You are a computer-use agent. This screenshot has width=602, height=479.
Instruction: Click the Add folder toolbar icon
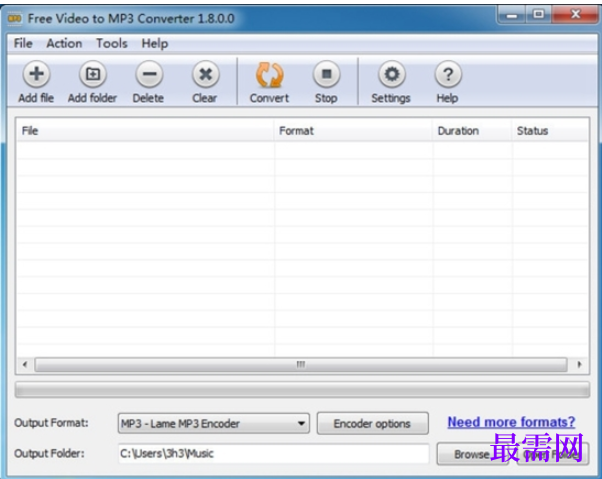[x=93, y=74]
